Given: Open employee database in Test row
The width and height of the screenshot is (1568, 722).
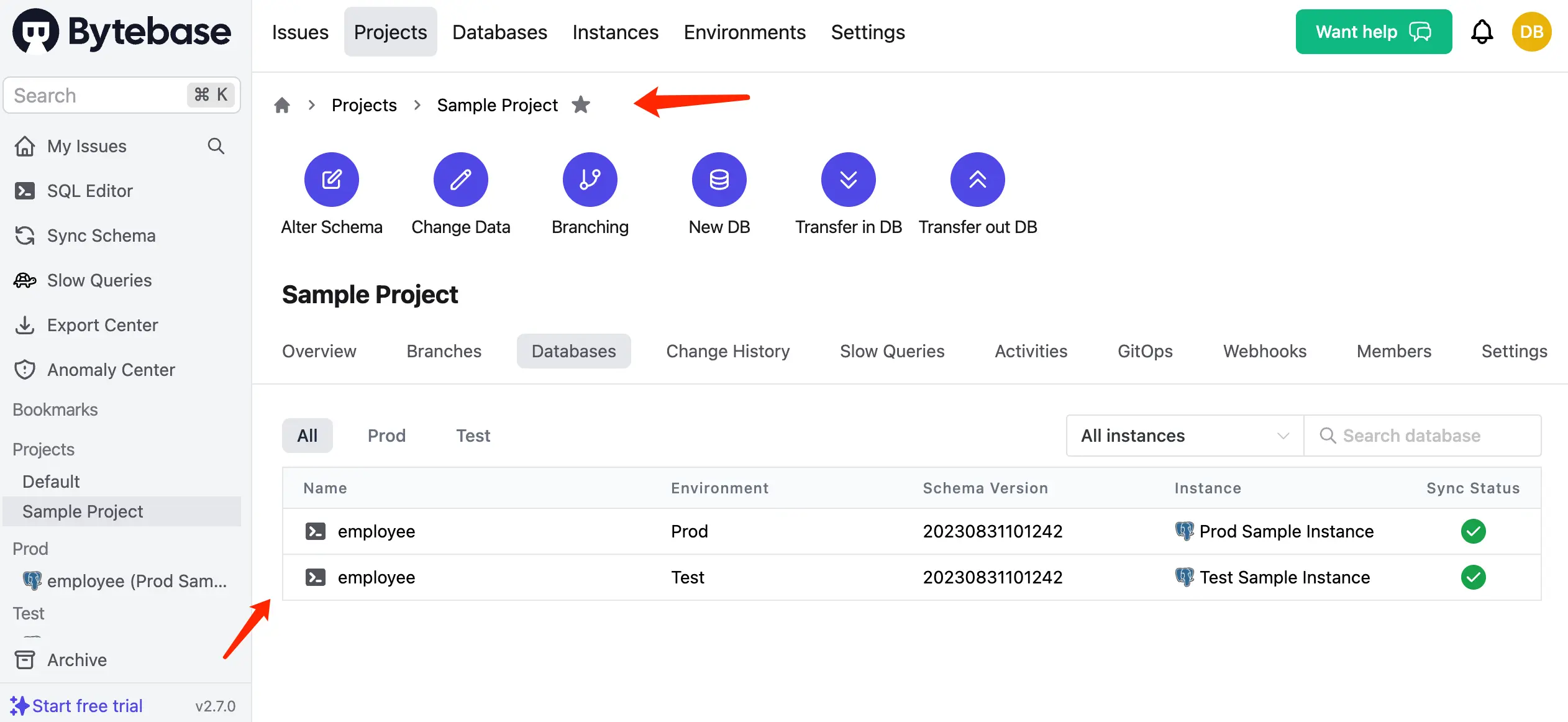Looking at the screenshot, I should pyautogui.click(x=376, y=577).
